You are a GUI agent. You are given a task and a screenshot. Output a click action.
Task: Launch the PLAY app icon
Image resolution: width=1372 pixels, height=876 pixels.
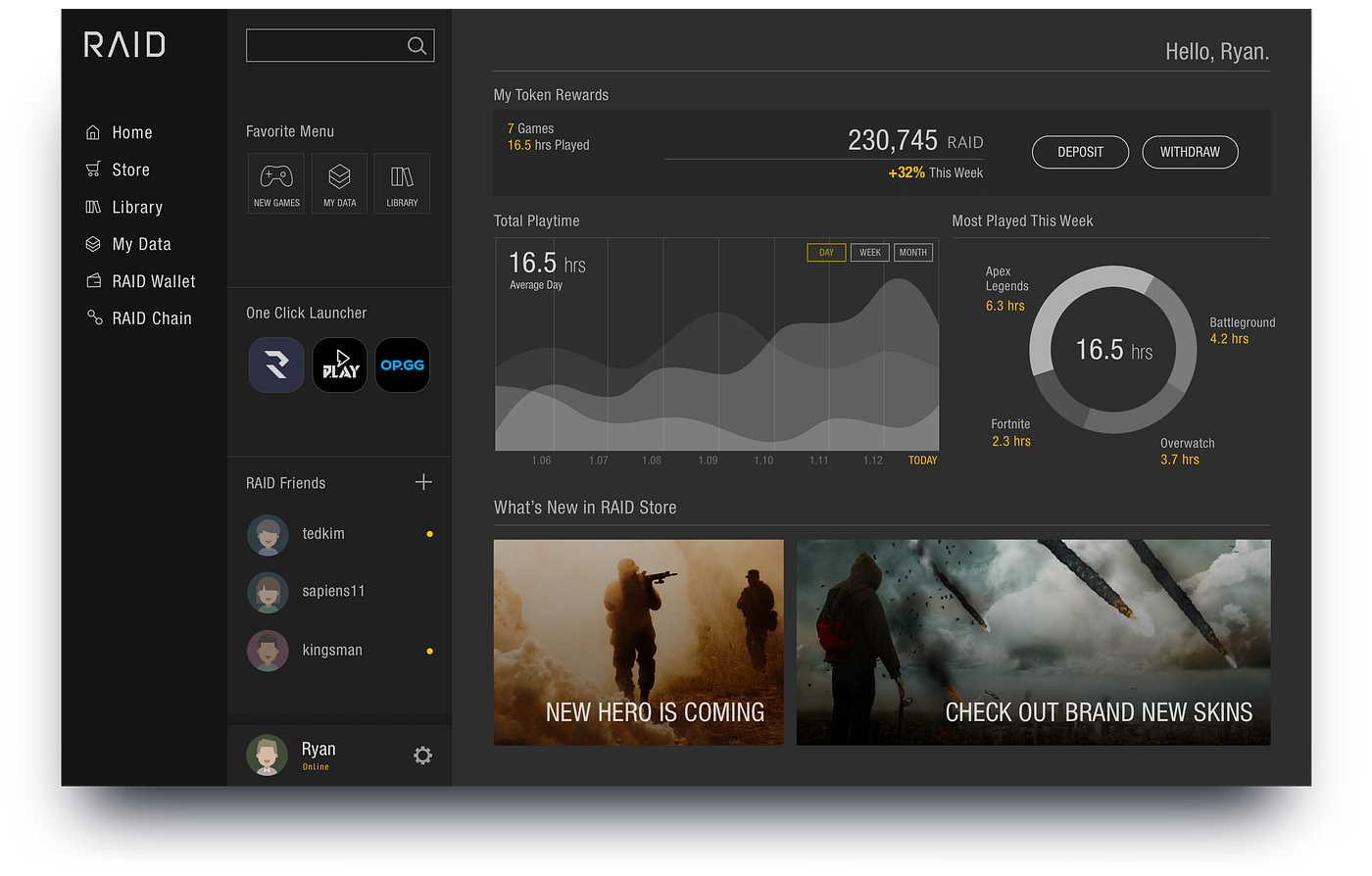[x=340, y=365]
